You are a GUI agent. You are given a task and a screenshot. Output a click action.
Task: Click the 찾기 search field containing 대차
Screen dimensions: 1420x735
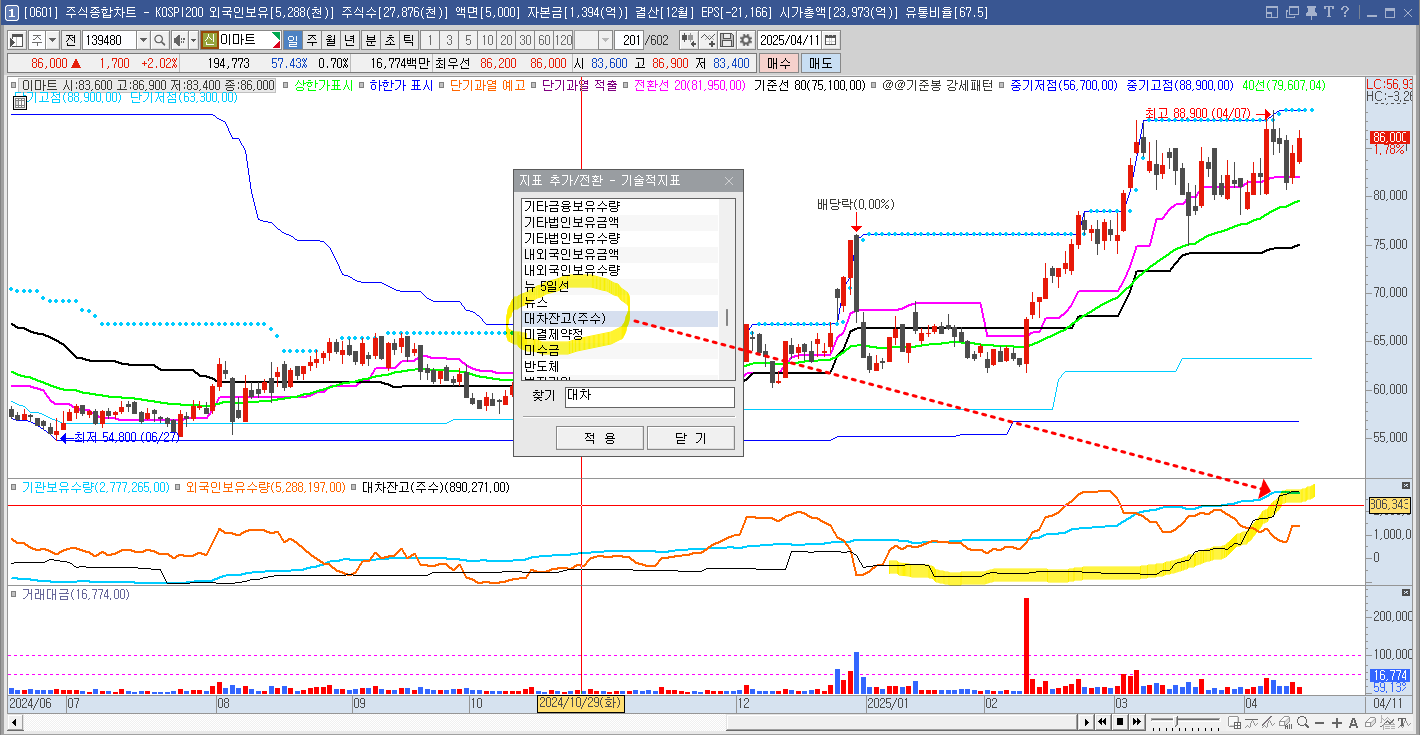649,396
